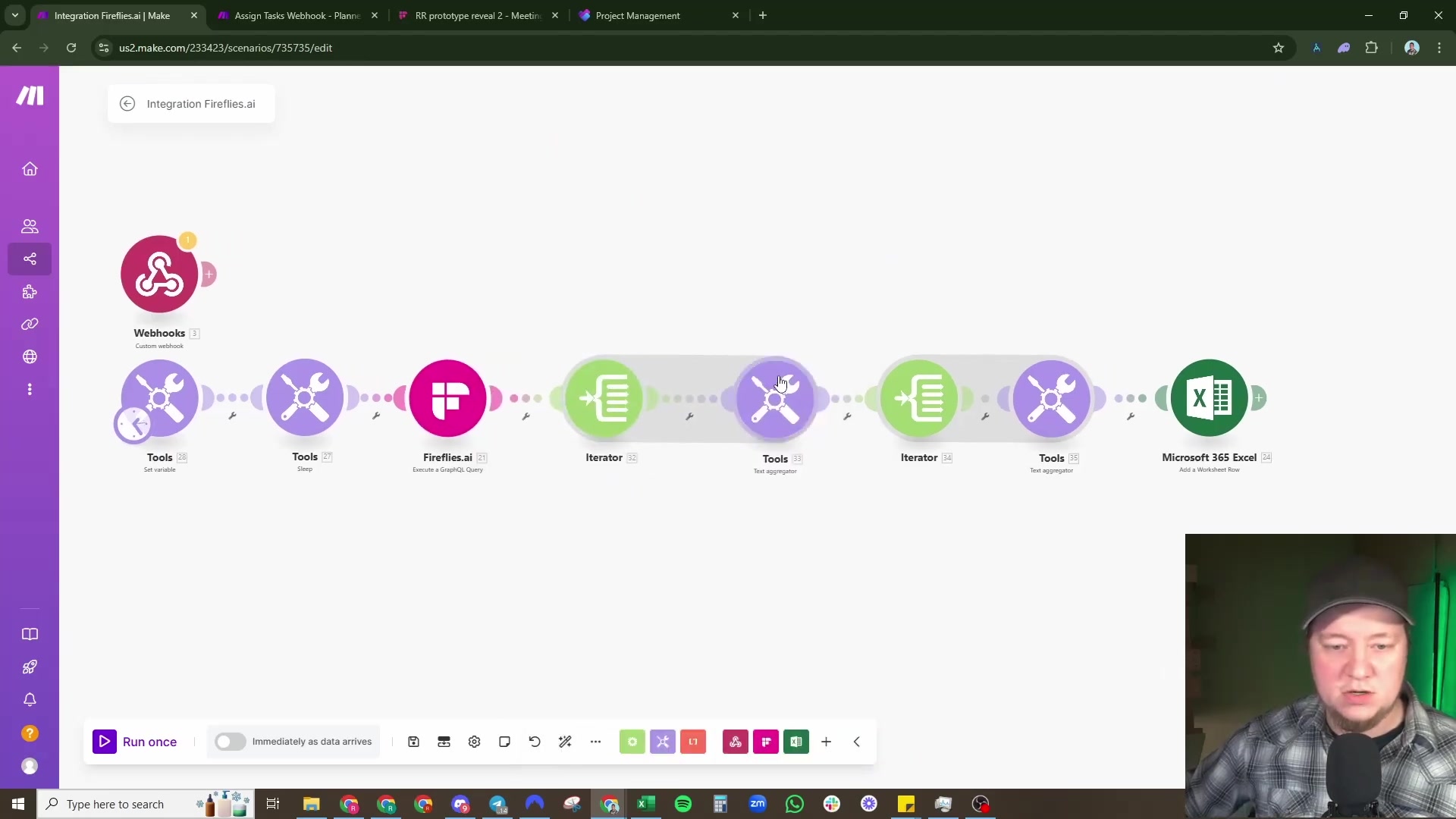This screenshot has width=1456, height=819.
Task: Toggle scheduling Immediately as data arrives switch
Action: pyautogui.click(x=230, y=742)
